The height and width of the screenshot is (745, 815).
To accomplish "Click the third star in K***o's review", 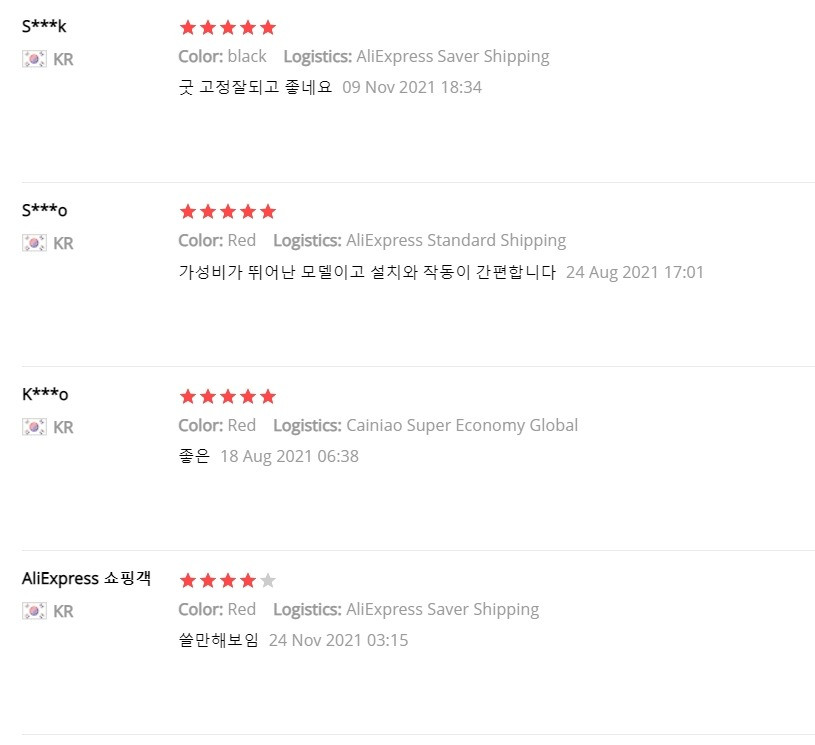I will coord(228,396).
